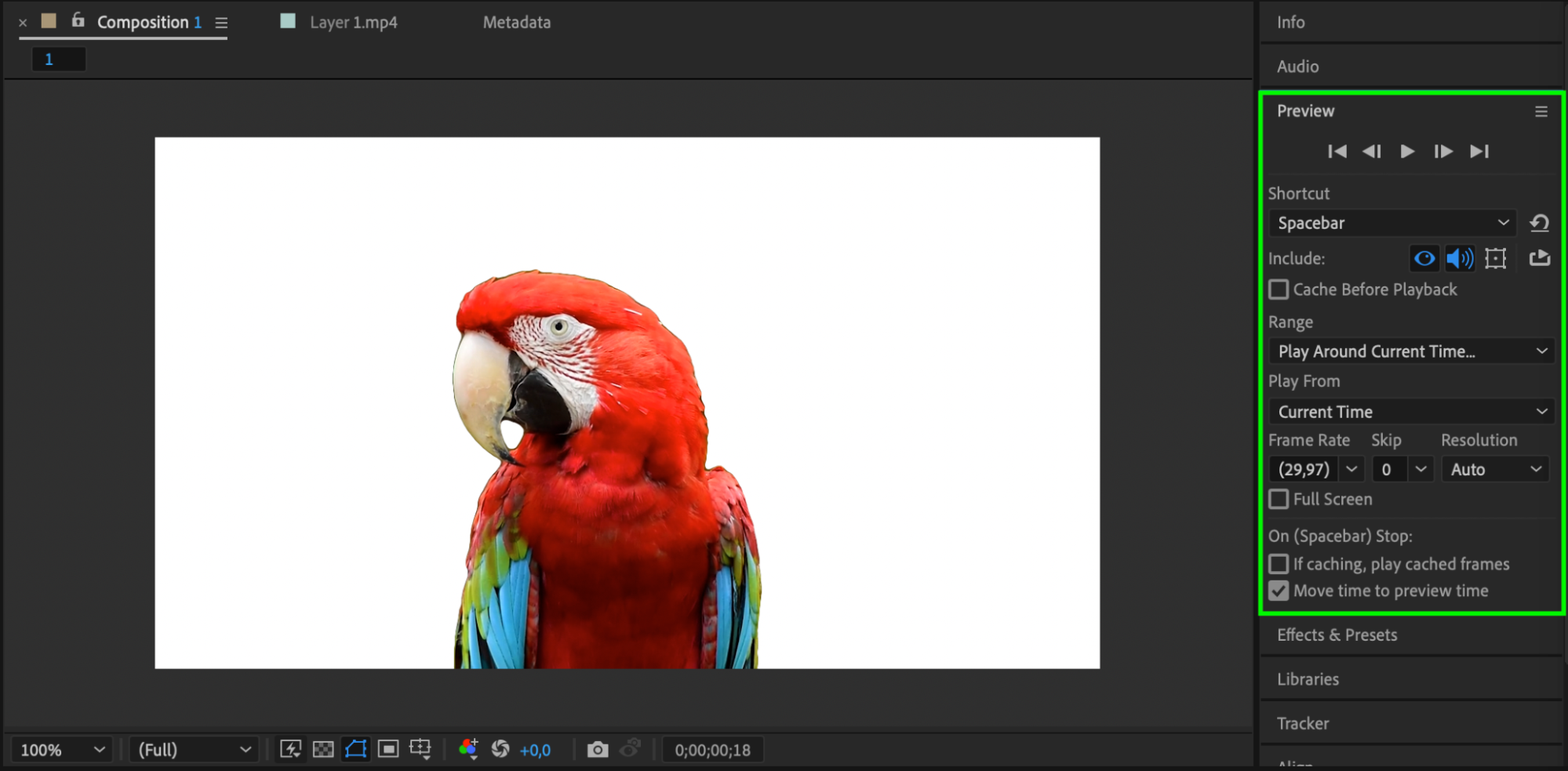The width and height of the screenshot is (1568, 771).
Task: Expand the Effects & Presets panel
Action: pyautogui.click(x=1337, y=635)
